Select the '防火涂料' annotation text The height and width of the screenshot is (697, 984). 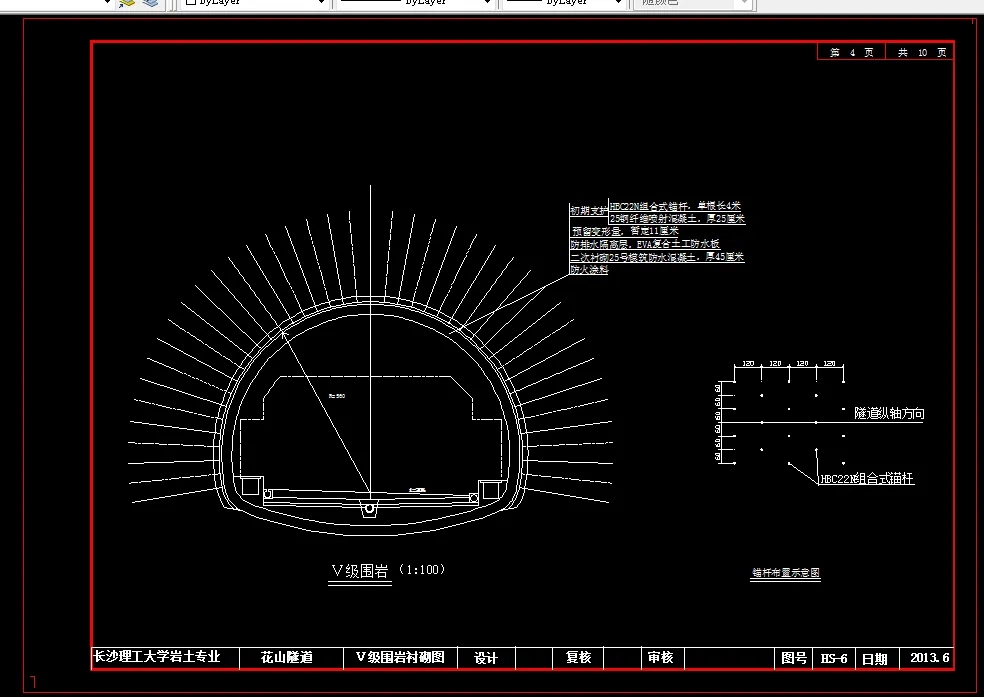pyautogui.click(x=589, y=270)
